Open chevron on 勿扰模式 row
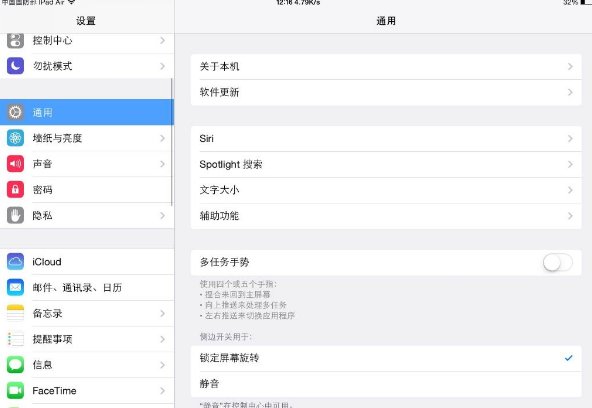Viewport: 592px width, 408px height. 163,66
